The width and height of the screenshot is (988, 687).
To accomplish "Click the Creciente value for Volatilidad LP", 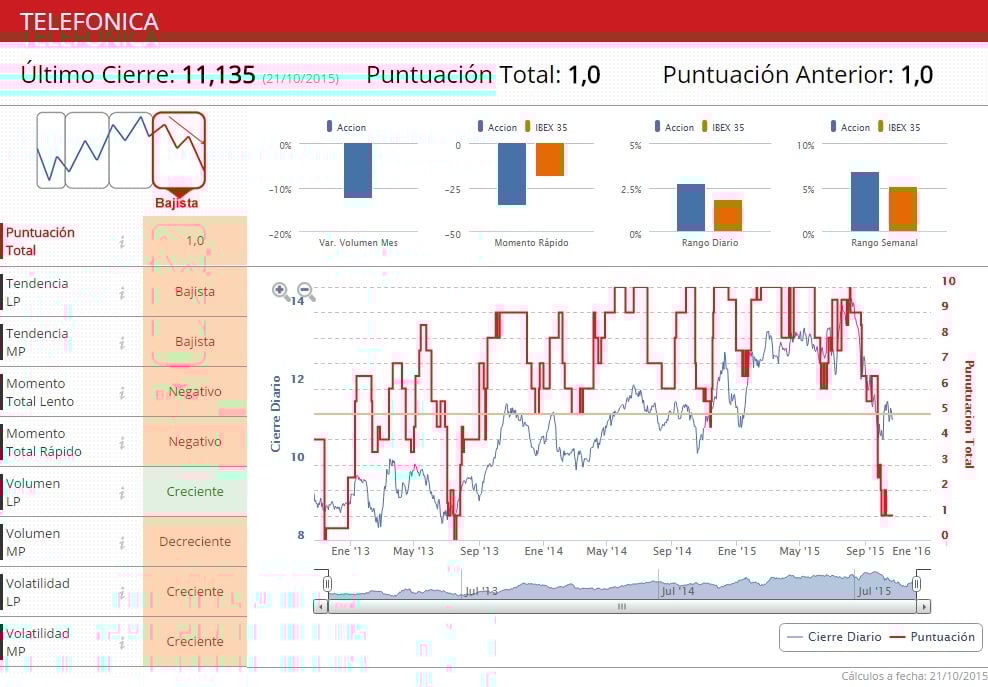I will pyautogui.click(x=195, y=591).
